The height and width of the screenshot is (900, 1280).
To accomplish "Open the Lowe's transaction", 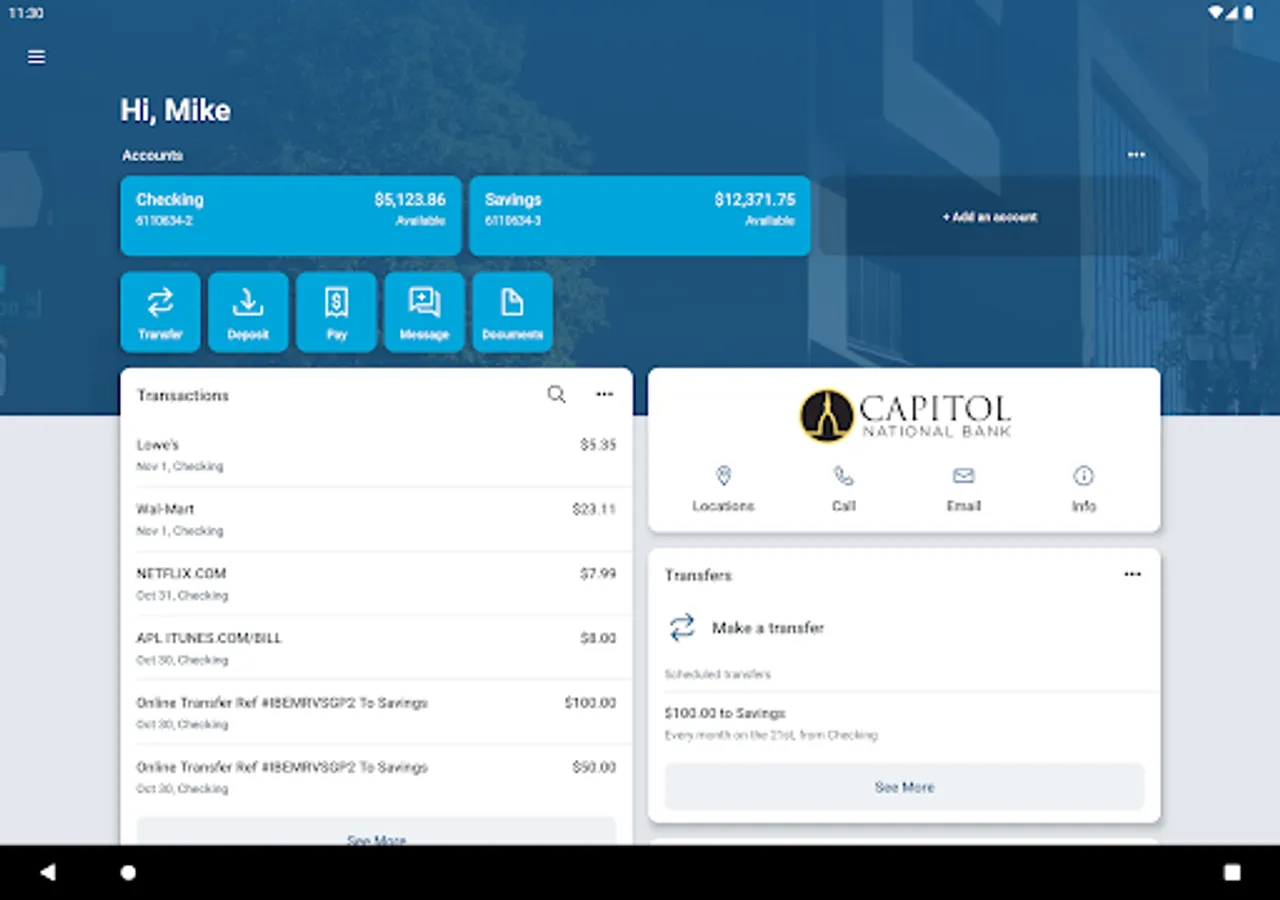I will tap(376, 455).
